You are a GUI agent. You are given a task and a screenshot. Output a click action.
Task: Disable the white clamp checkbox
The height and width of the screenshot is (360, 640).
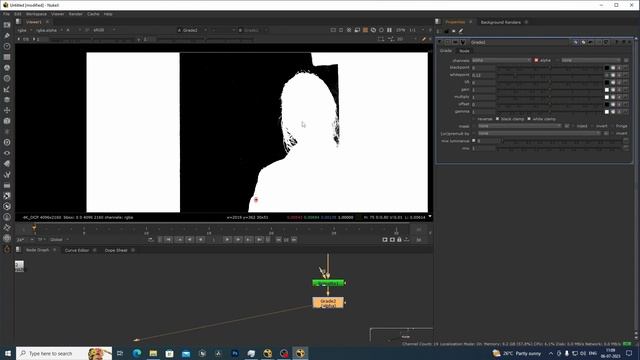(x=529, y=119)
